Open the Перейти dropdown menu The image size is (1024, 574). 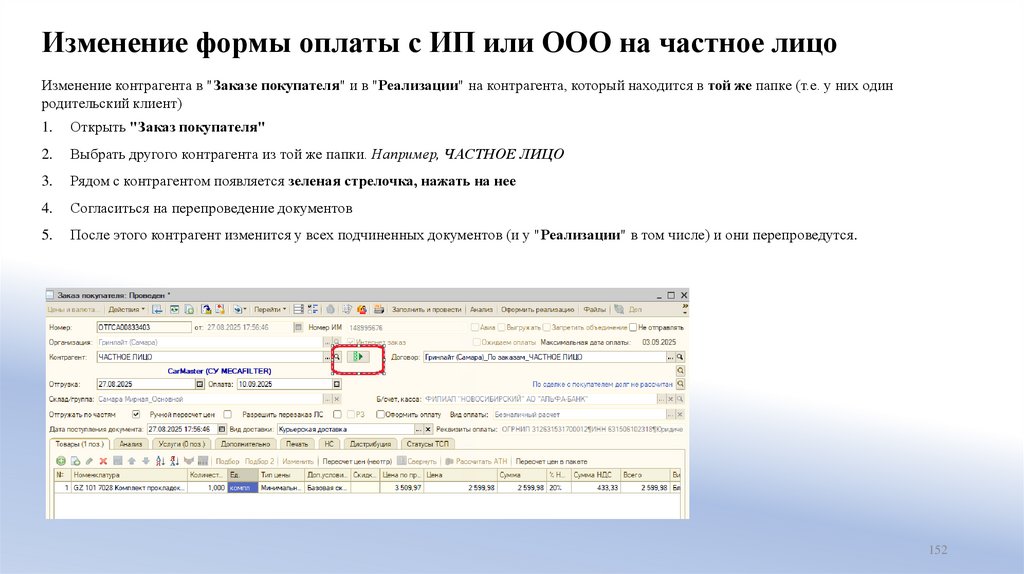pos(269,310)
